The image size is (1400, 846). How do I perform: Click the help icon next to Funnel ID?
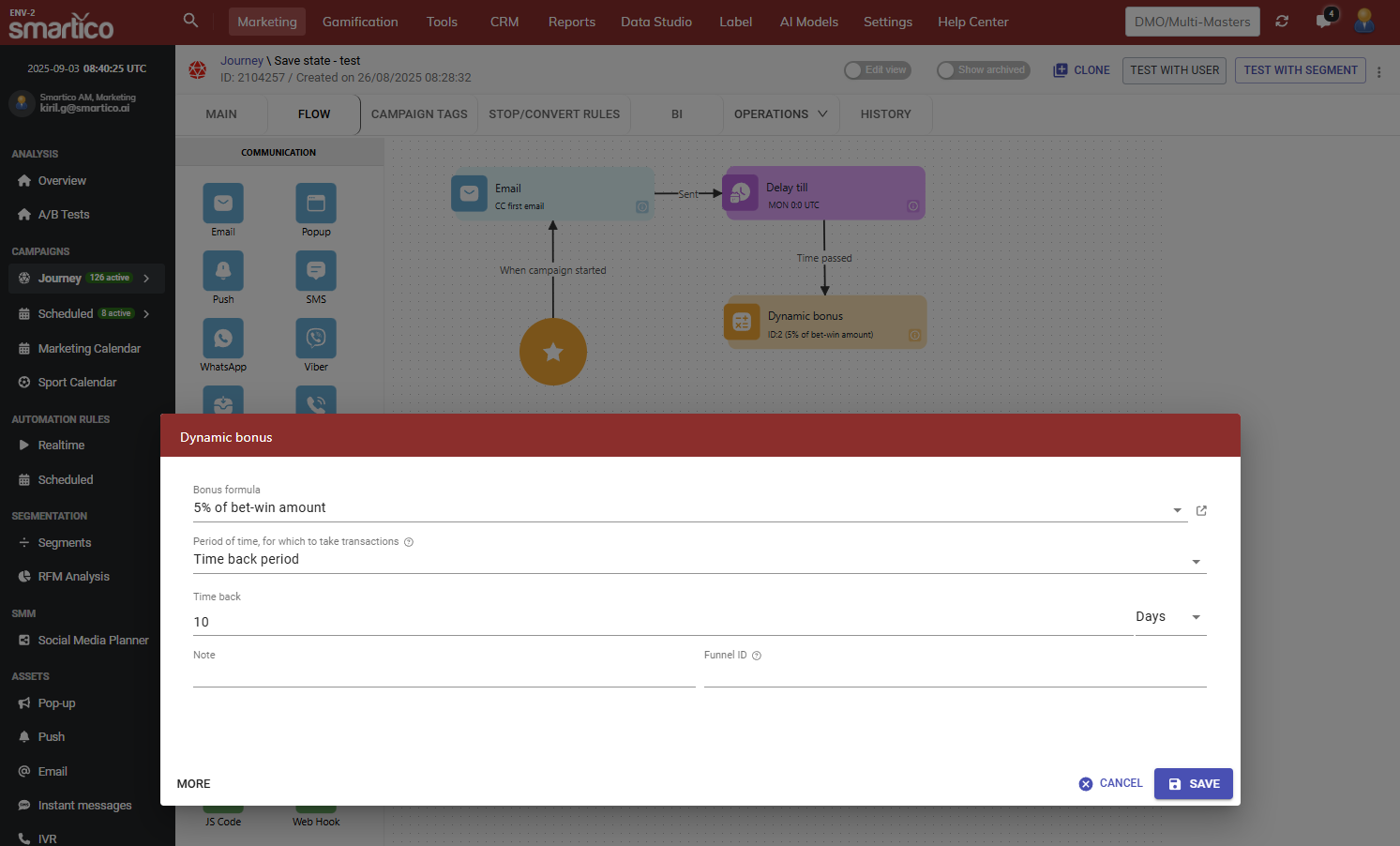[x=757, y=656]
